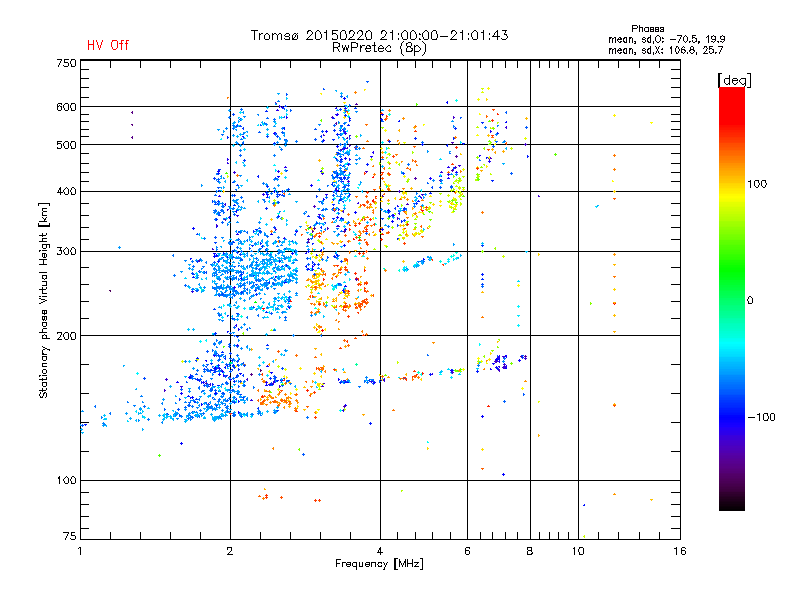Click the Stationary phase Virtual Height axis label
The image size is (800, 600).
point(44,300)
